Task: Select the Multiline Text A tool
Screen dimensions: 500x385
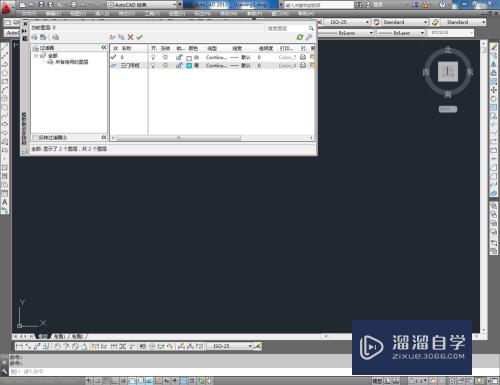Action: coord(5,202)
